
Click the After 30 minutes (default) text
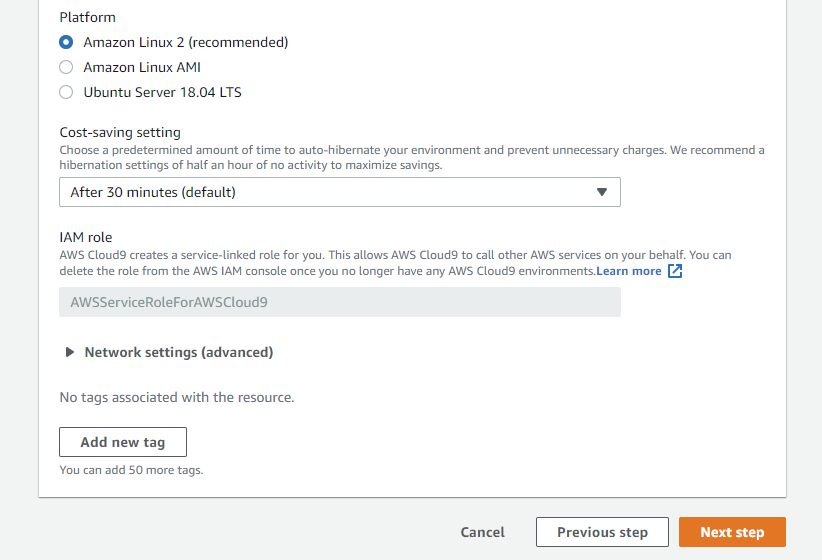click(x=153, y=192)
